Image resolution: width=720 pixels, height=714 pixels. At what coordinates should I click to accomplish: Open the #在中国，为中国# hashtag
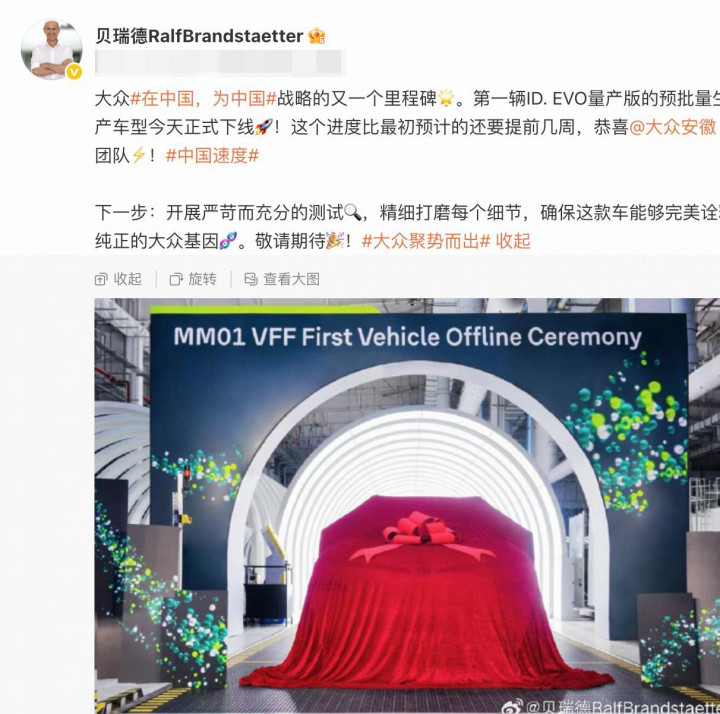point(204,99)
